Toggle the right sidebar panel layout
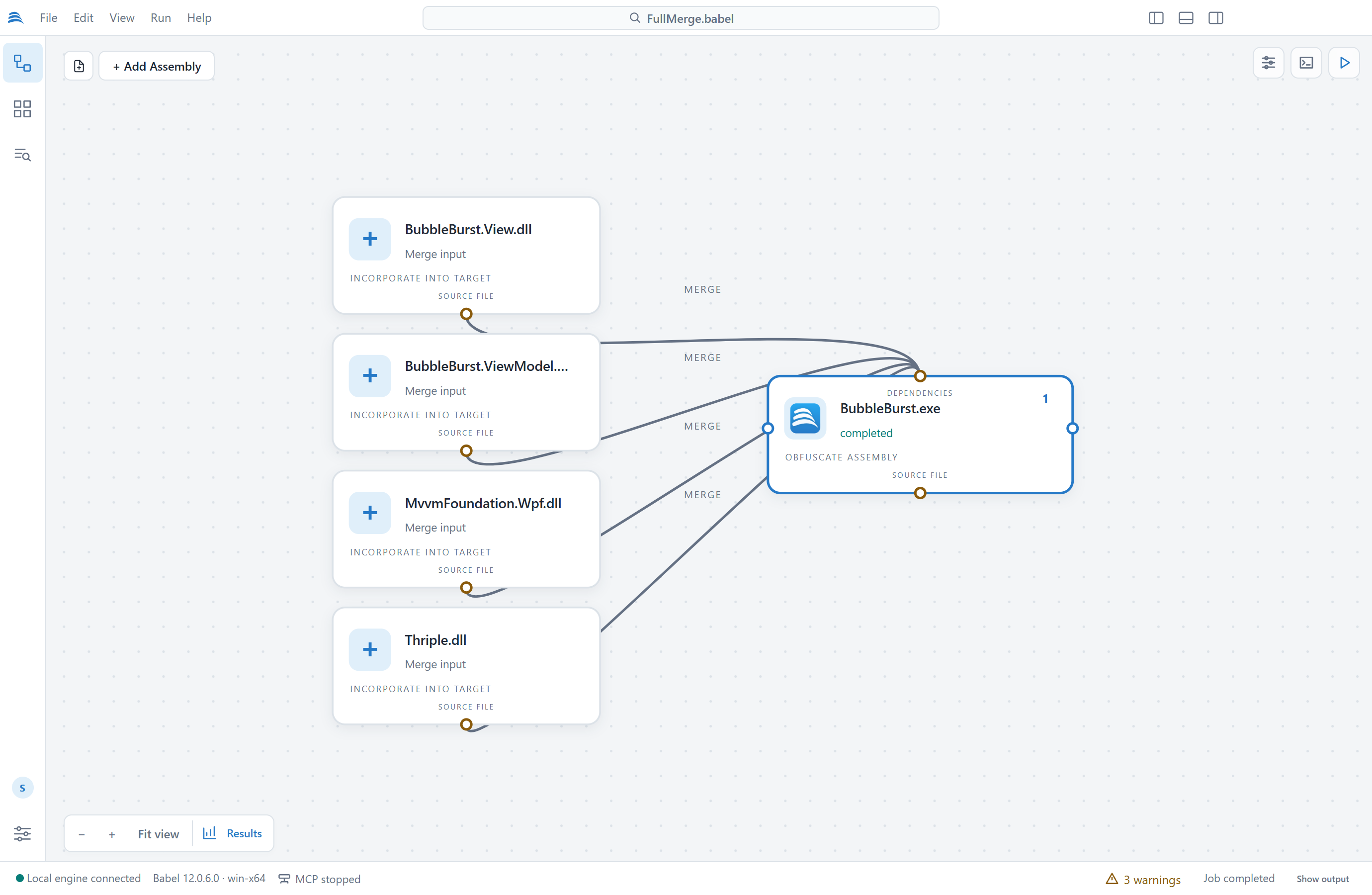 click(x=1216, y=18)
